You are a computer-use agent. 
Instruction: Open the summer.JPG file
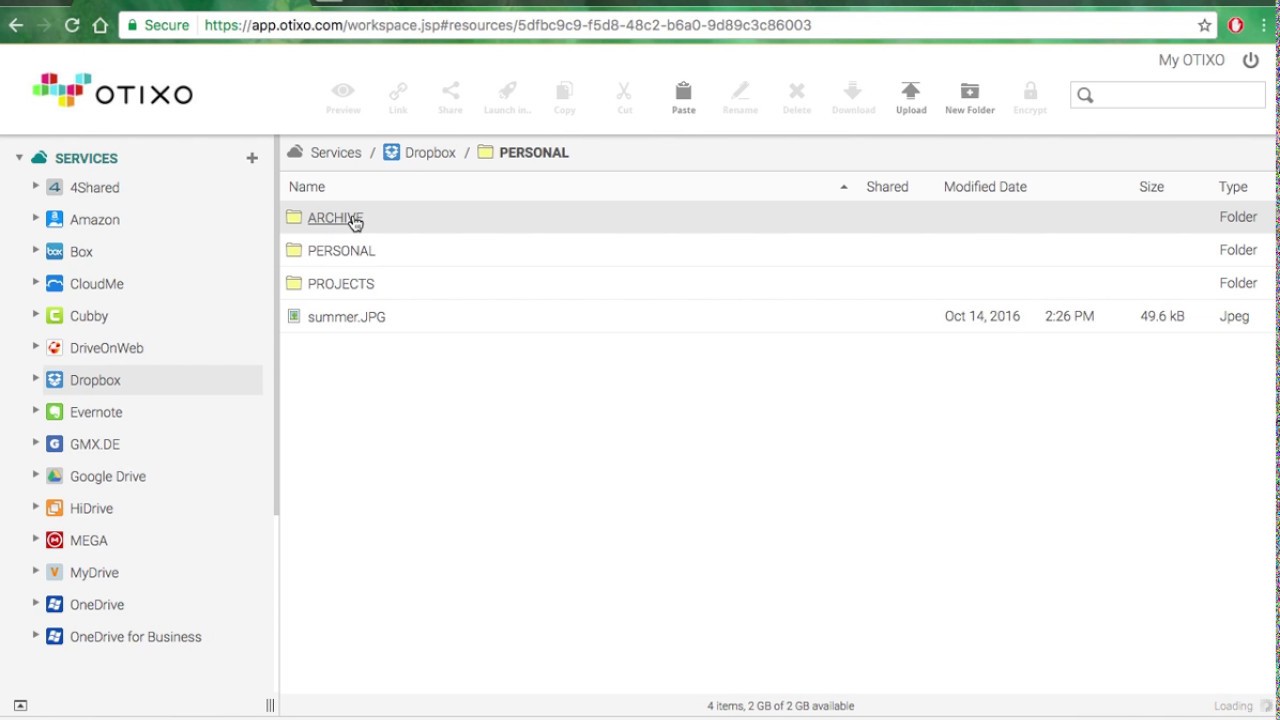tap(346, 317)
